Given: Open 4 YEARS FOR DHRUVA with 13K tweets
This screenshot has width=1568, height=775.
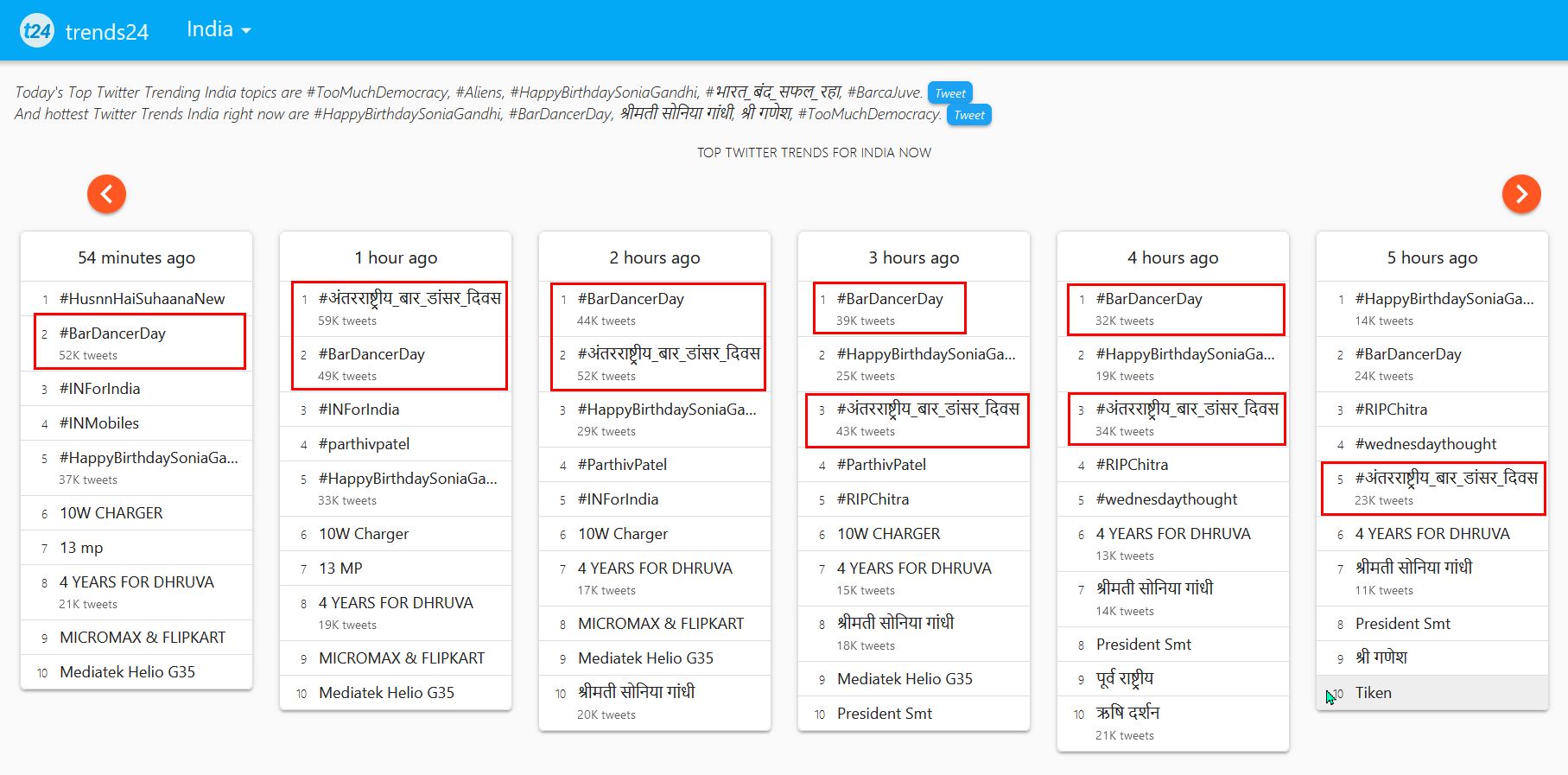Looking at the screenshot, I should (x=1173, y=534).
